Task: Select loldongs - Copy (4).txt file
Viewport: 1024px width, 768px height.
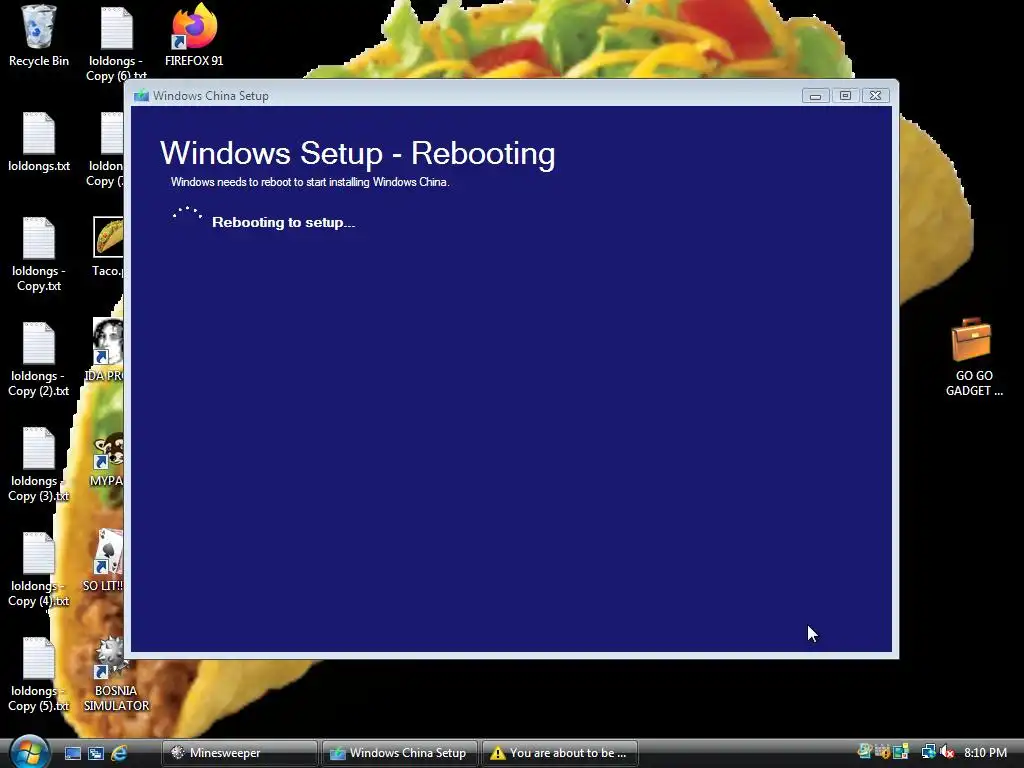Action: (x=39, y=569)
